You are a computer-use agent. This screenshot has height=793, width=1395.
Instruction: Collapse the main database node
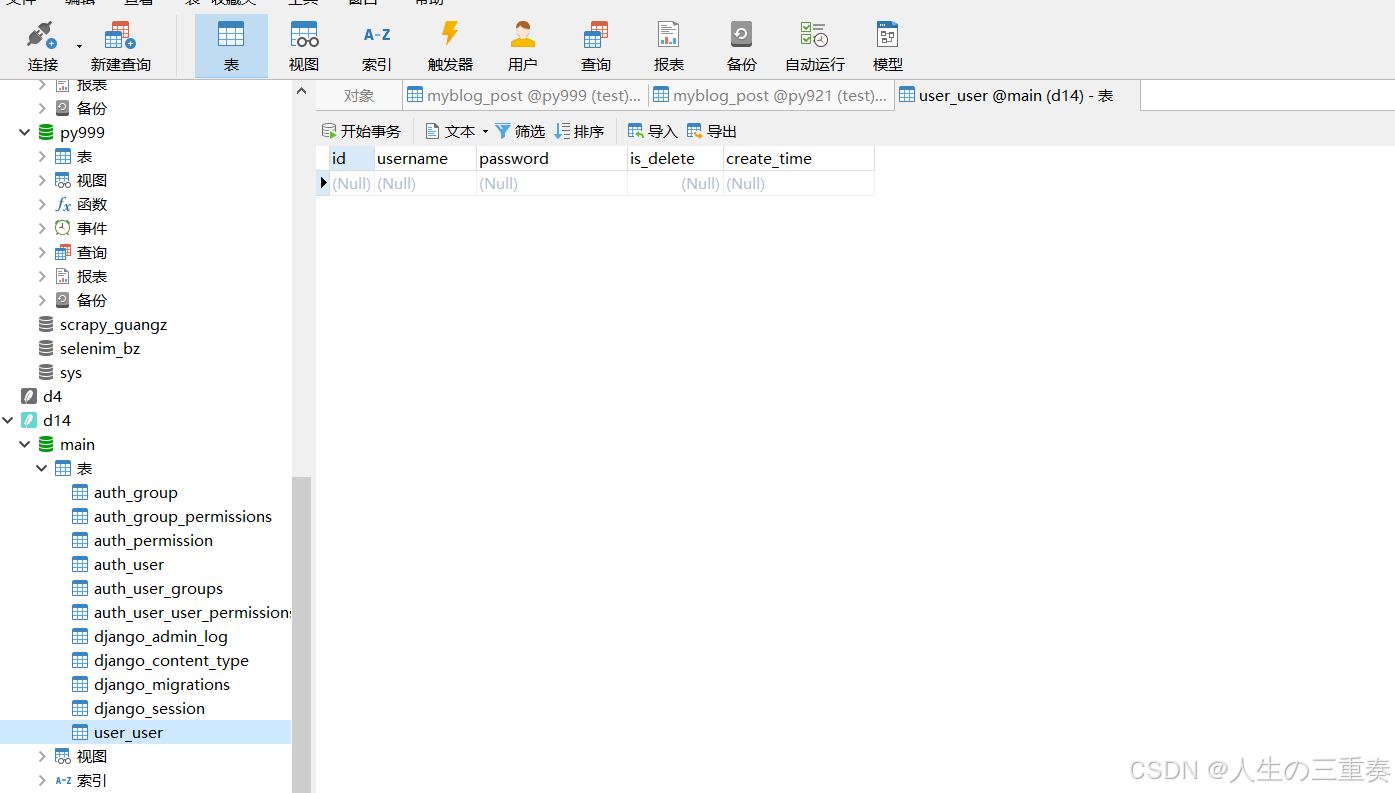(25, 444)
